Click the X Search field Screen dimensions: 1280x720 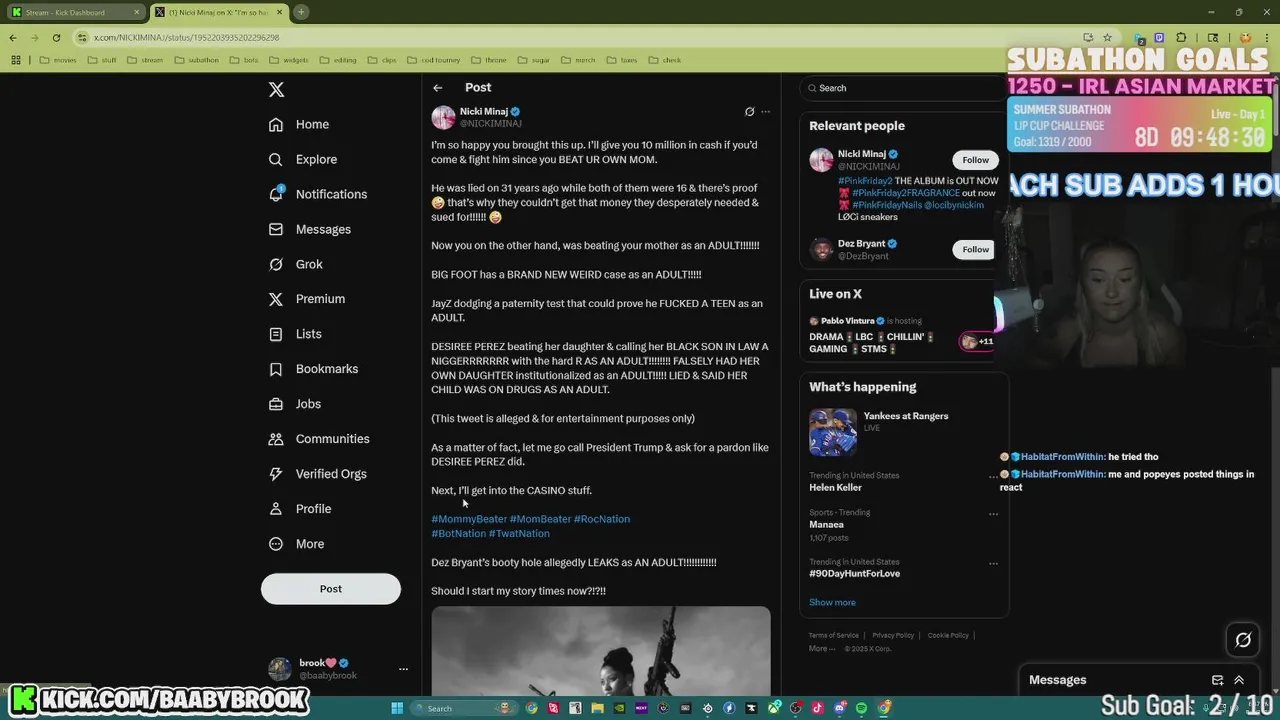point(903,88)
